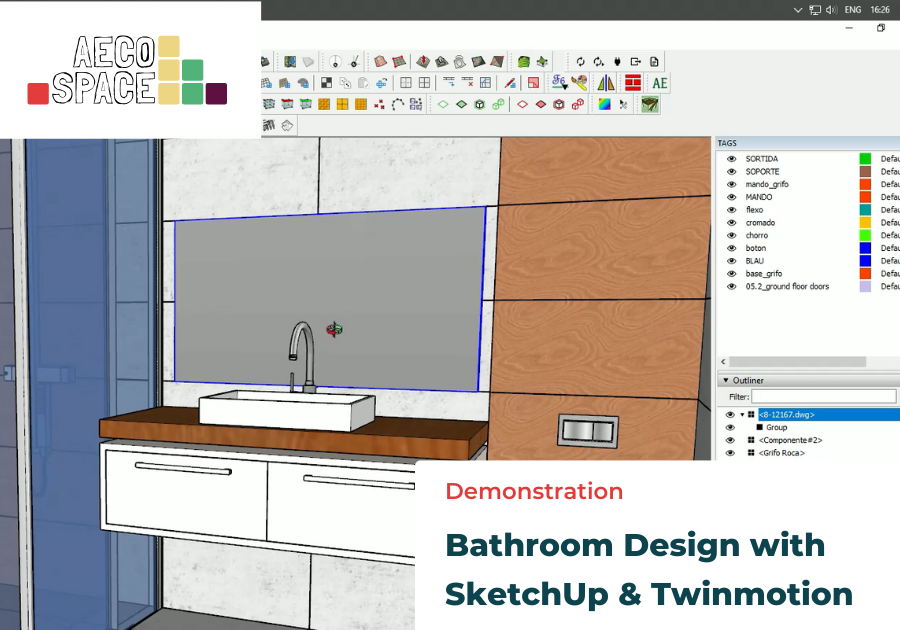
Task: Click the ENG language indicator in system tray
Action: click(x=852, y=9)
